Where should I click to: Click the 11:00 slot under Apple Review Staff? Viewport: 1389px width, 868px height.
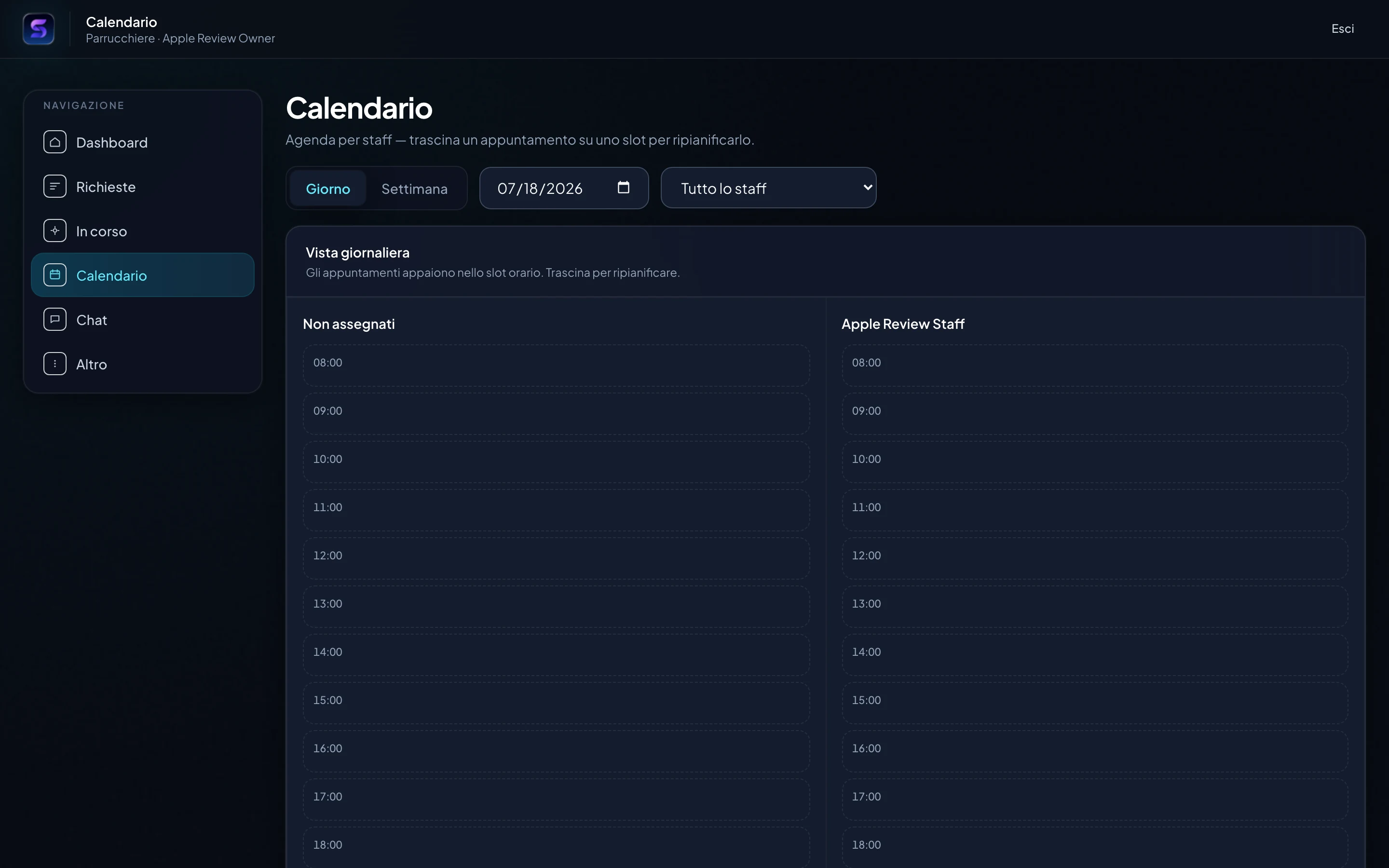pyautogui.click(x=1095, y=510)
